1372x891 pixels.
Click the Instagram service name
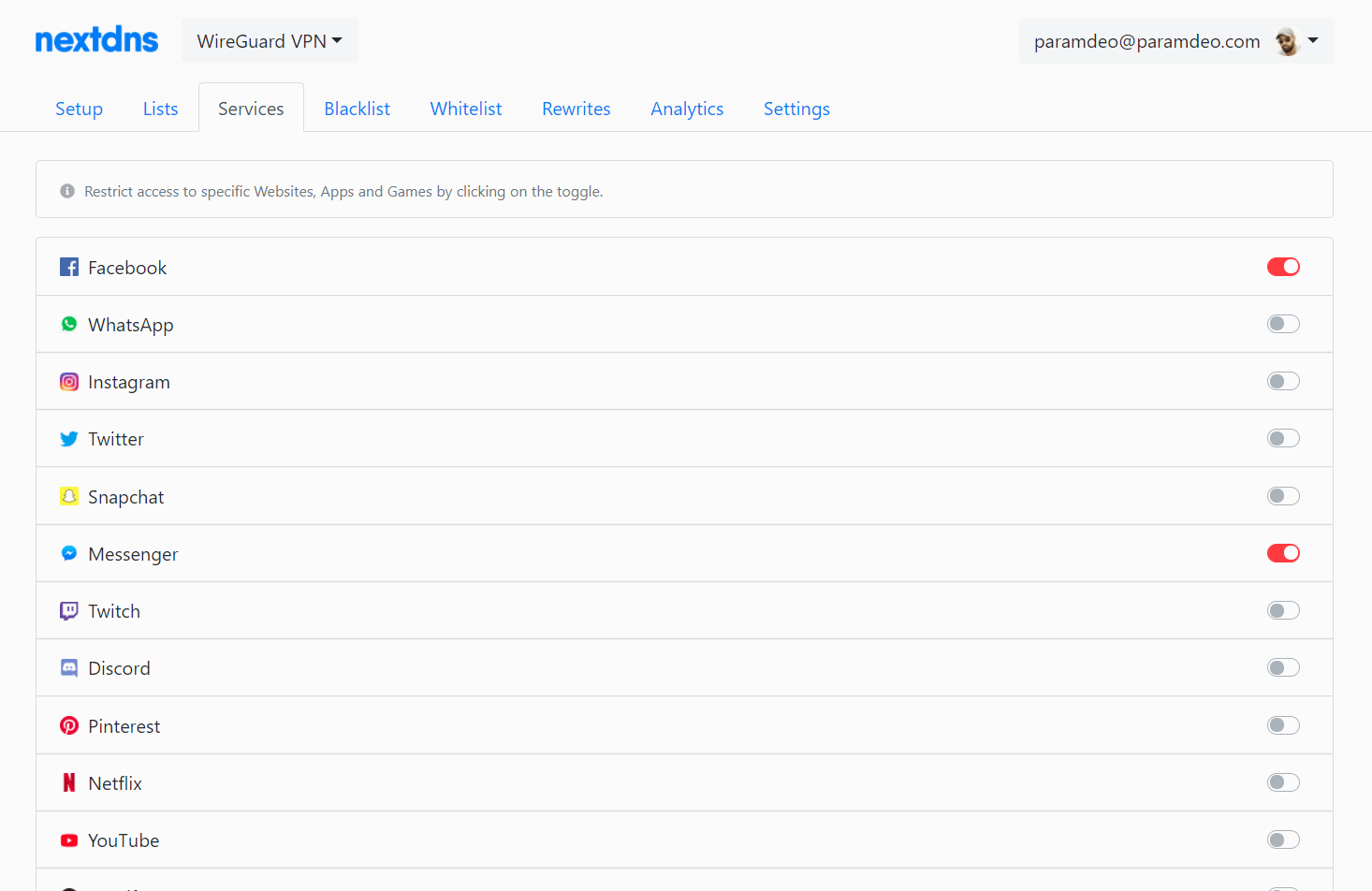(129, 382)
